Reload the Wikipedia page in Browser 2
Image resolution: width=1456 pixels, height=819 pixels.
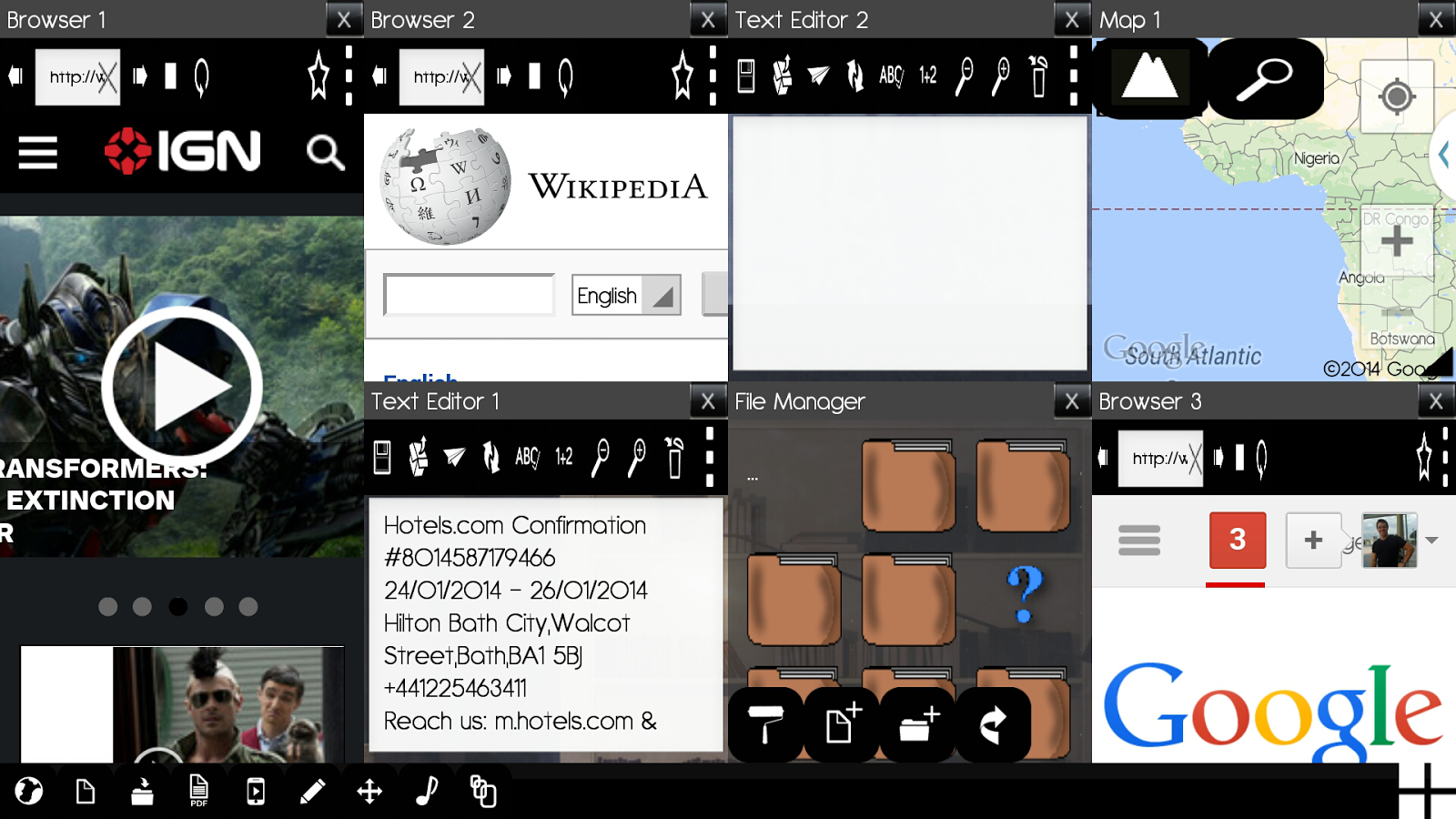[566, 76]
